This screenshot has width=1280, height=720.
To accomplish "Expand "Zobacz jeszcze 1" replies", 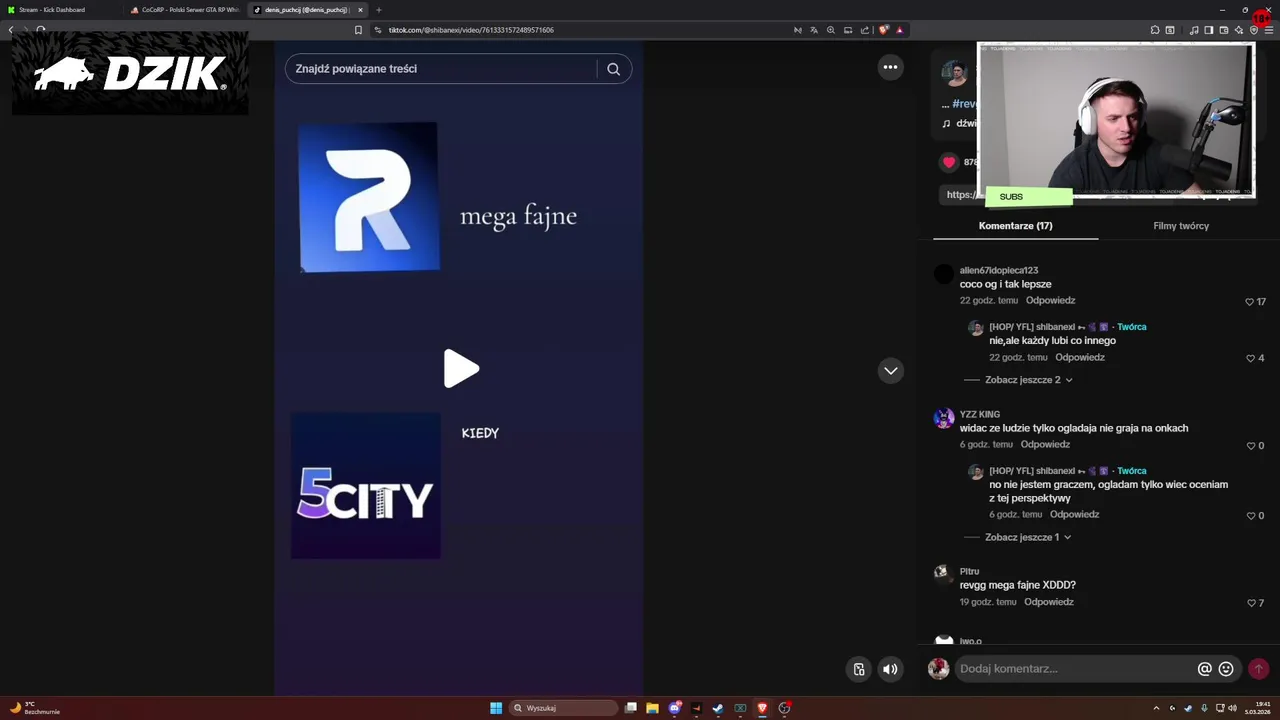I will click(1028, 537).
